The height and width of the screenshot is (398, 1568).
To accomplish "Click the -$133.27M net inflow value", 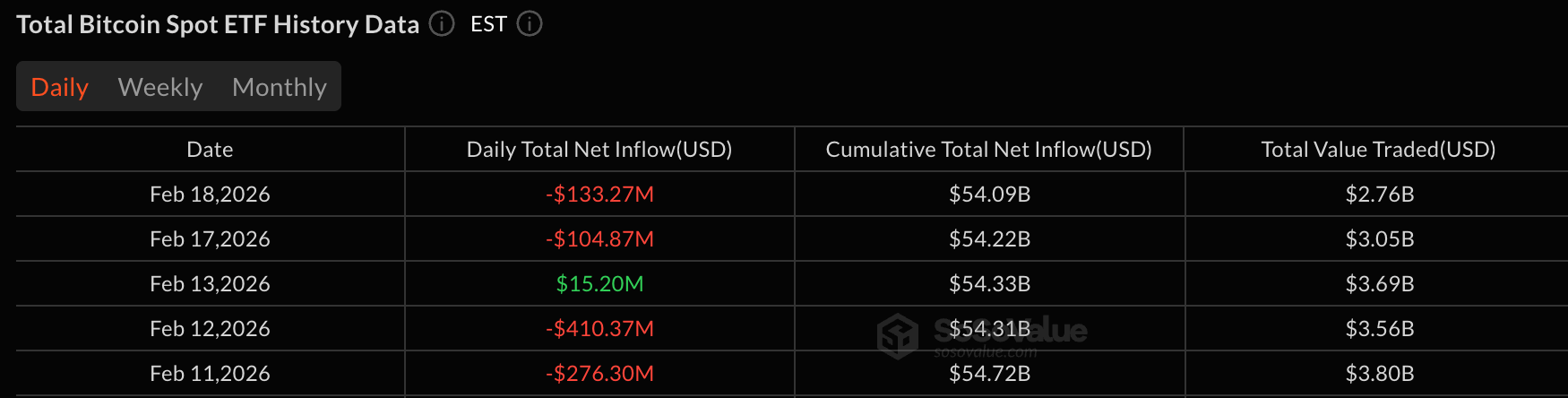I will 599,195.
